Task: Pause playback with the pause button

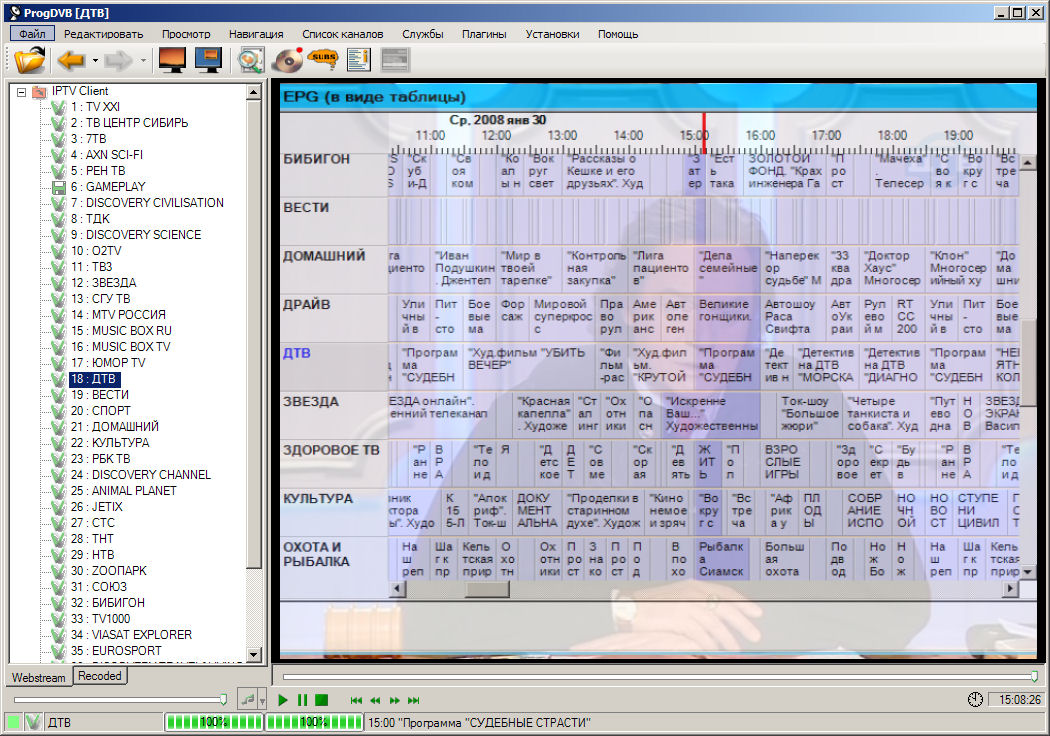Action: pyautogui.click(x=303, y=701)
